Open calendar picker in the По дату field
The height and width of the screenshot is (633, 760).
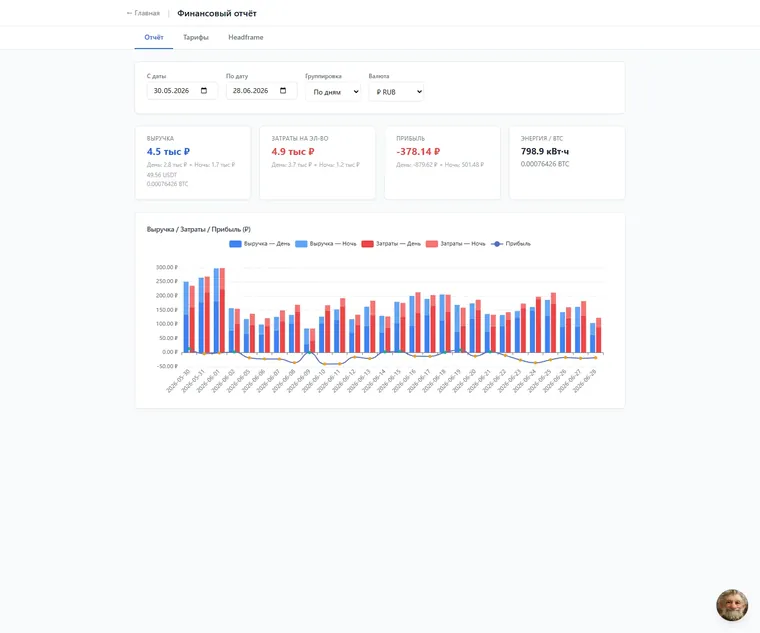tap(283, 91)
